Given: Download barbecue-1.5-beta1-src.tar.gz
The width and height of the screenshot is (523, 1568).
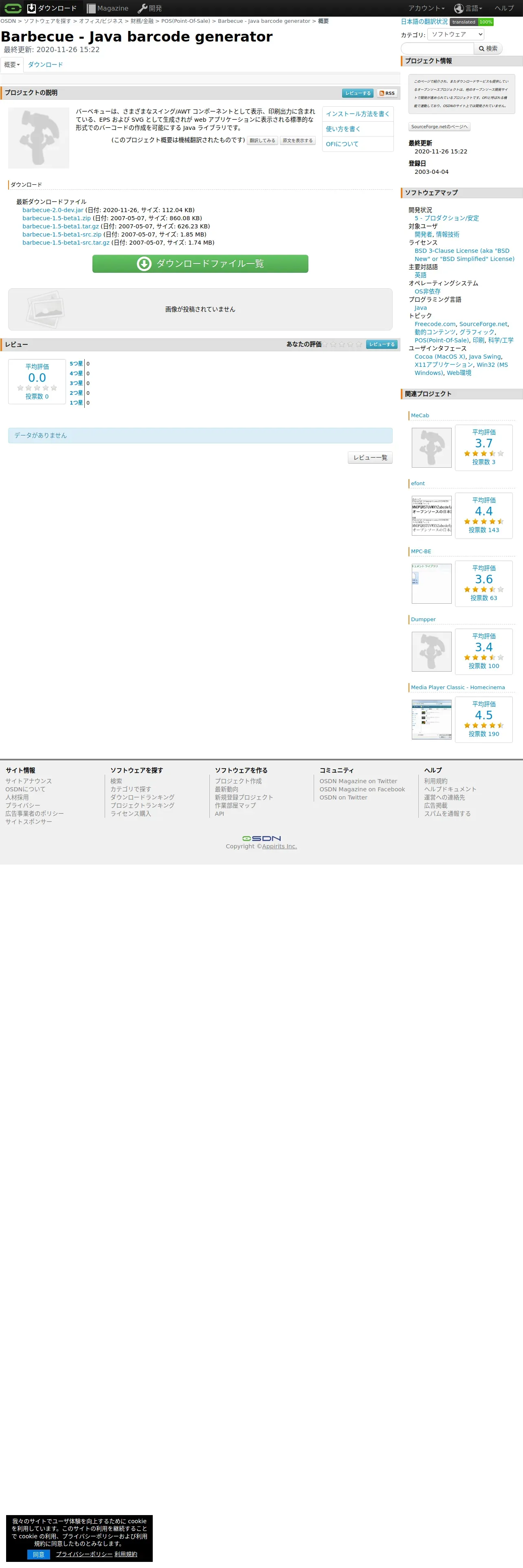Looking at the screenshot, I should pos(66,242).
